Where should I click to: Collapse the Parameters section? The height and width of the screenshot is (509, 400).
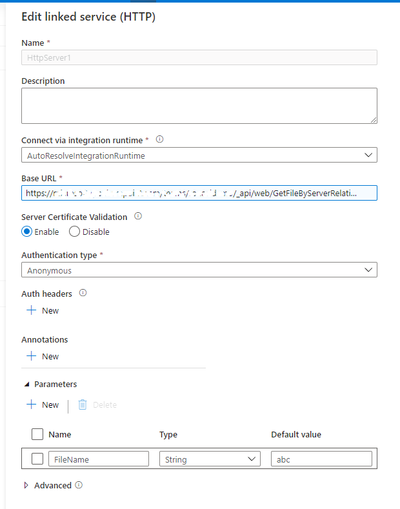[27, 384]
